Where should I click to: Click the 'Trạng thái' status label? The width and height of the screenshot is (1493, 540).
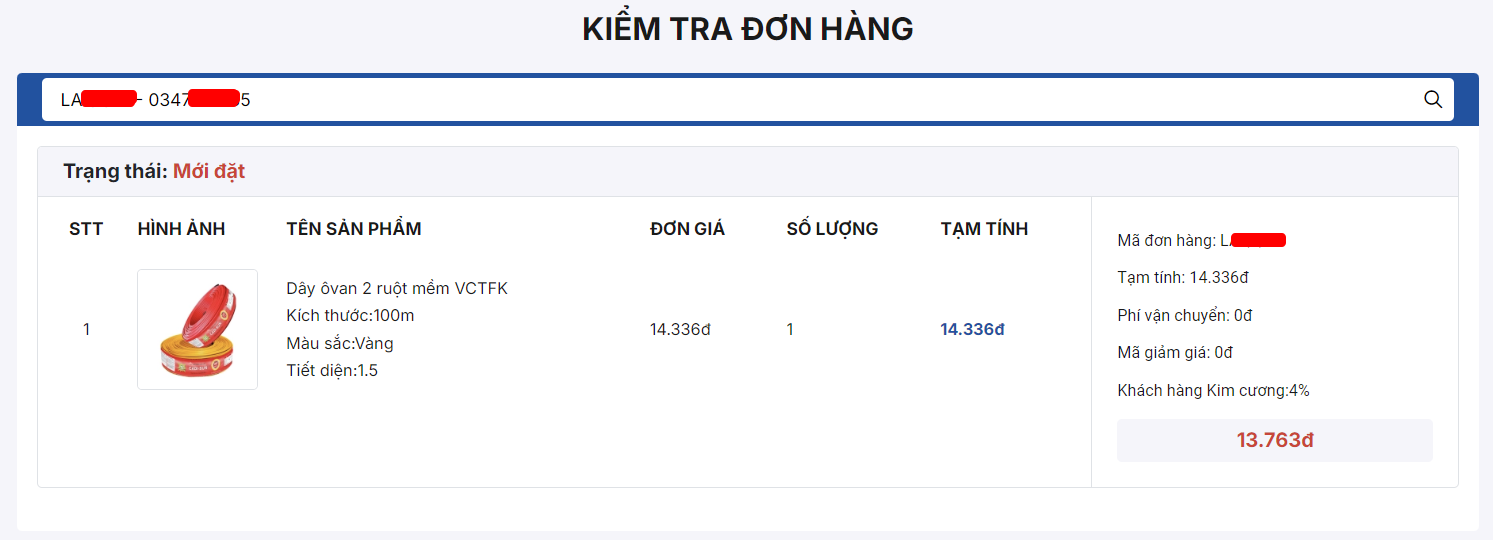pos(115,171)
